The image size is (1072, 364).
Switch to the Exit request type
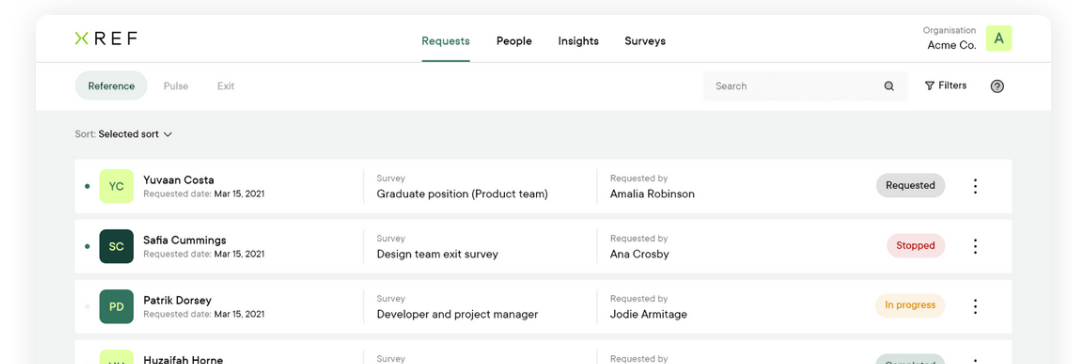[x=226, y=86]
